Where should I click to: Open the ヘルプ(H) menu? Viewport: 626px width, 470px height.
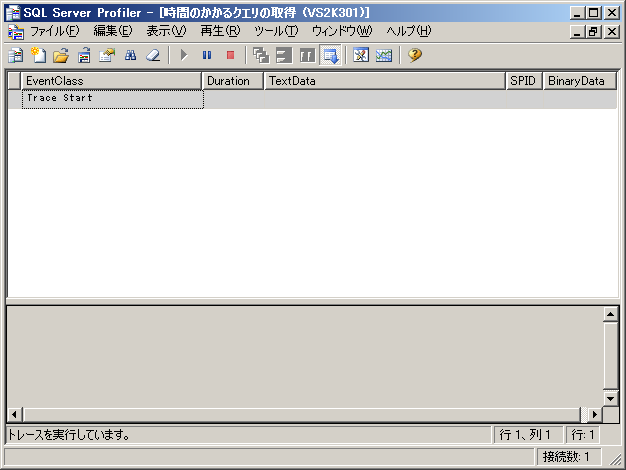pos(409,31)
